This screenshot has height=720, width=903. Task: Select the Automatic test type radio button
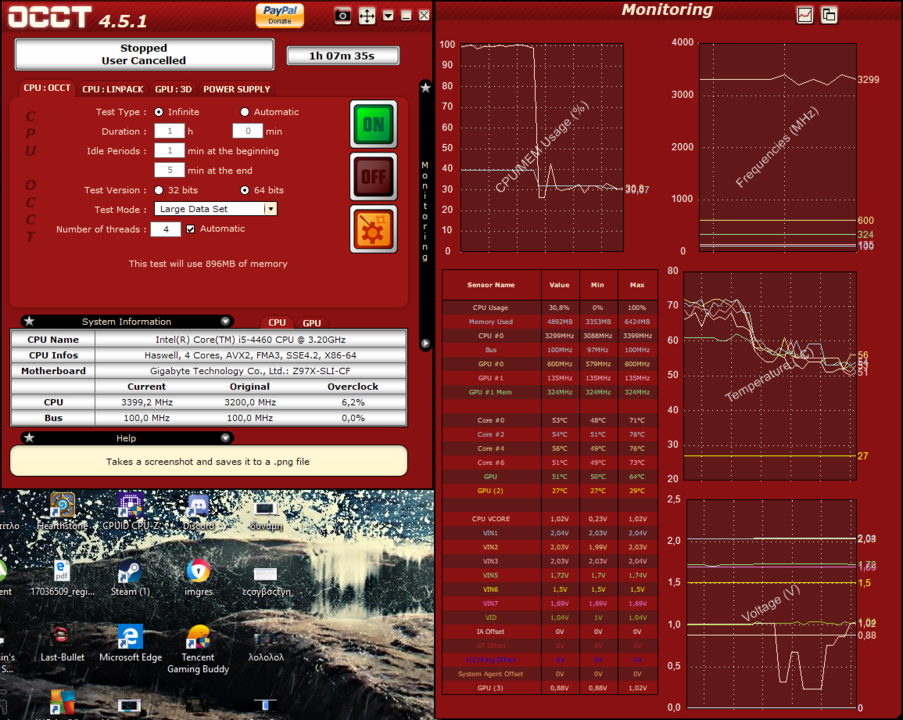click(245, 112)
